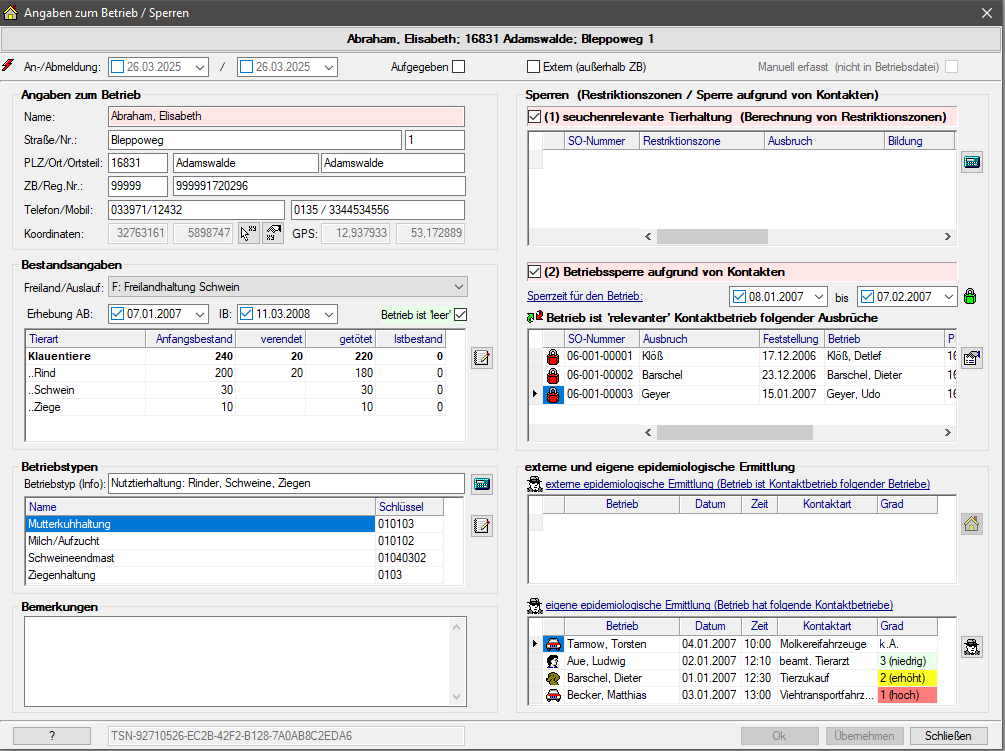Click the Kontaktart header in eigene Ermittlung table
This screenshot has width=1005, height=751.
[x=827, y=626]
